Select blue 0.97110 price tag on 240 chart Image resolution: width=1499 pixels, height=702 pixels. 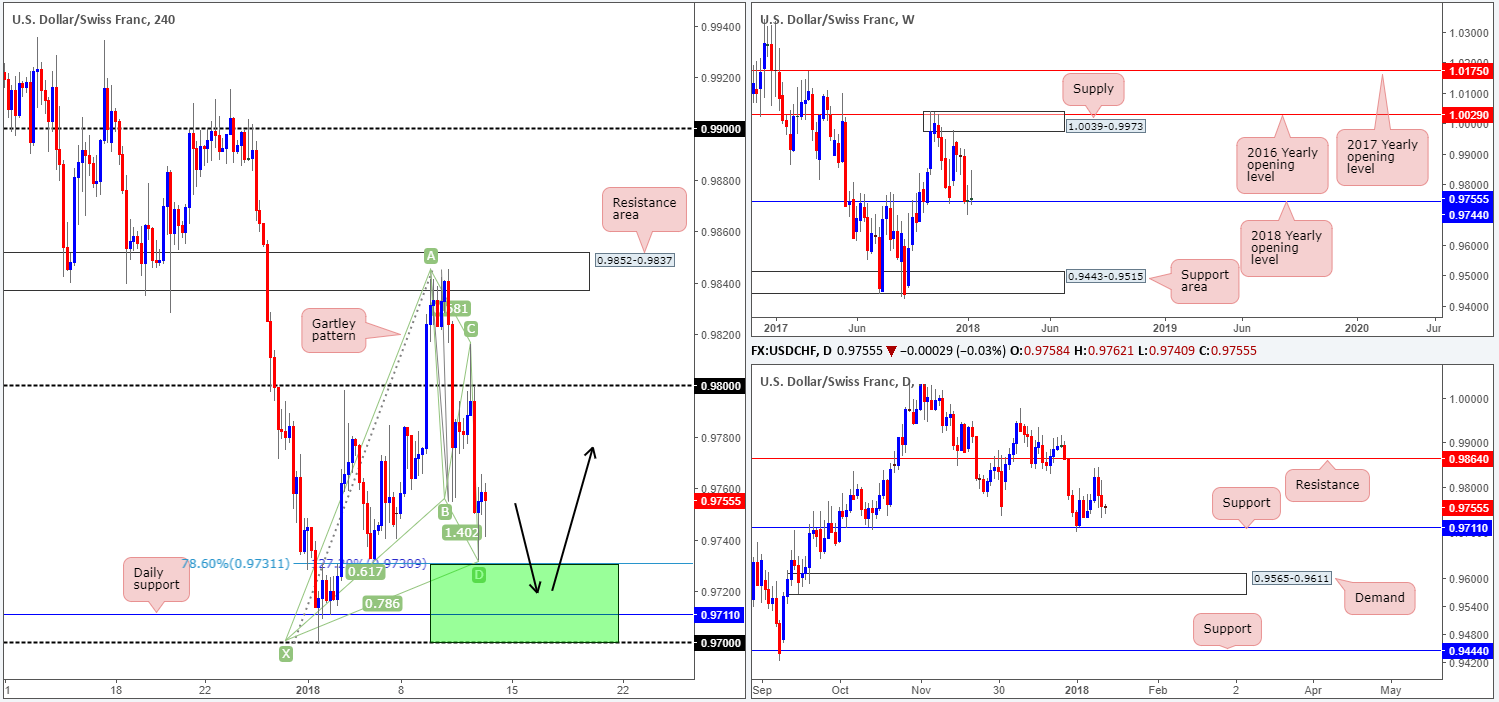pyautogui.click(x=719, y=615)
